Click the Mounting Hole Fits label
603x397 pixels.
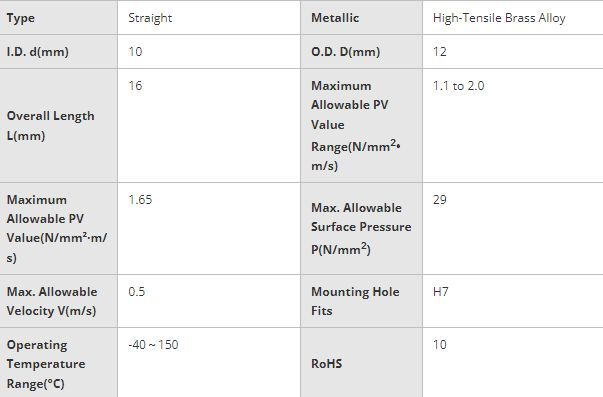click(x=355, y=301)
